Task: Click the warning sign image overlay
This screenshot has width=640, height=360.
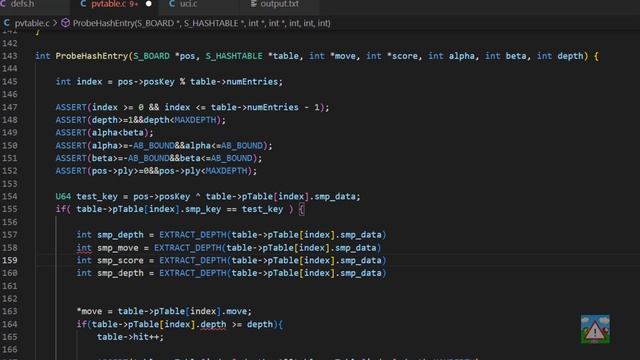Action: coord(595,329)
